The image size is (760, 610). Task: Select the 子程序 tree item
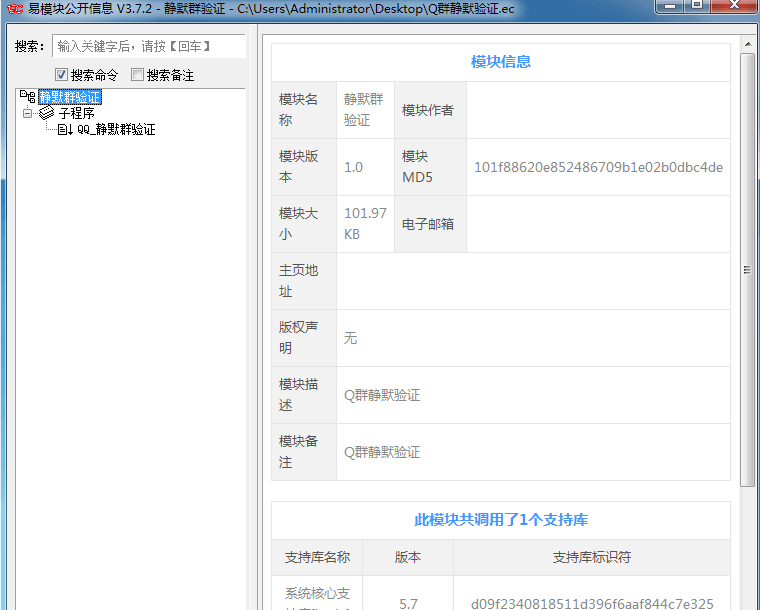pos(76,113)
